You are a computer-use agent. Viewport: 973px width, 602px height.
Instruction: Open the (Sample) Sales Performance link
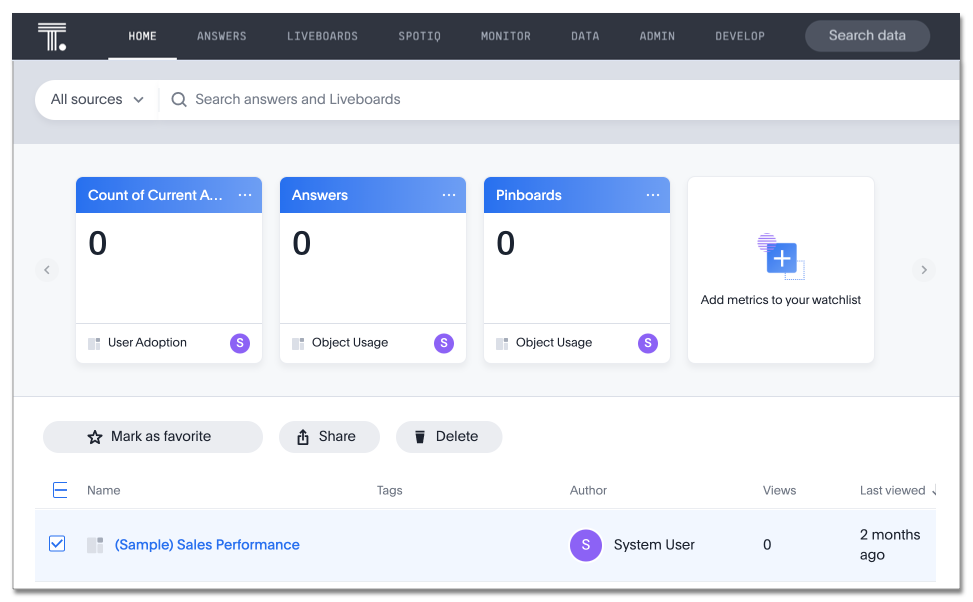pos(207,545)
